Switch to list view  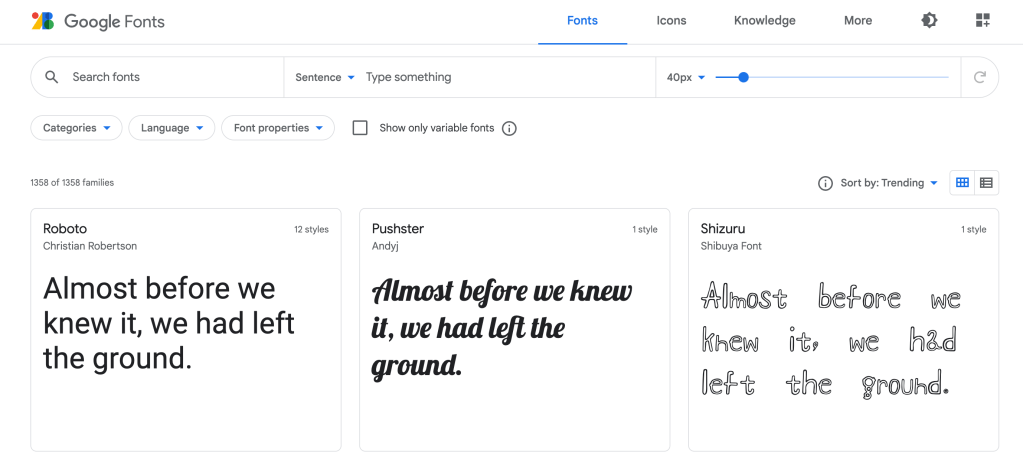[986, 183]
